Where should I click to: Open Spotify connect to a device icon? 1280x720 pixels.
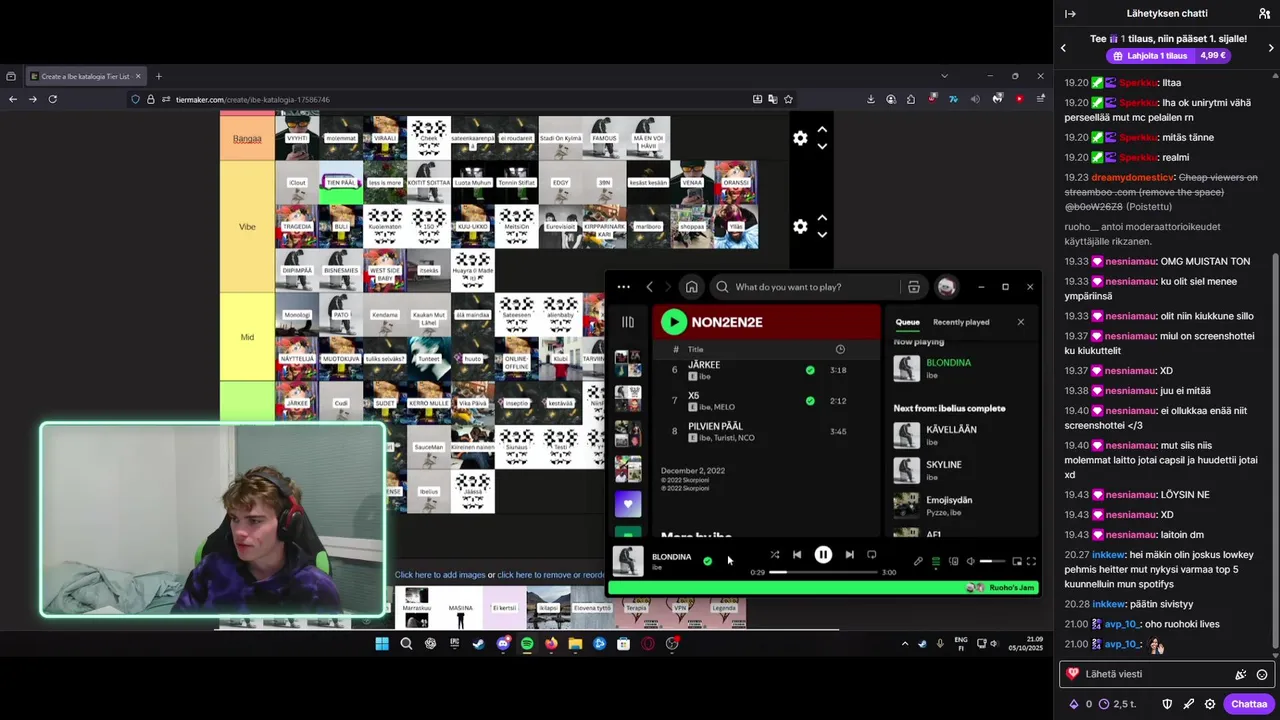tap(953, 561)
